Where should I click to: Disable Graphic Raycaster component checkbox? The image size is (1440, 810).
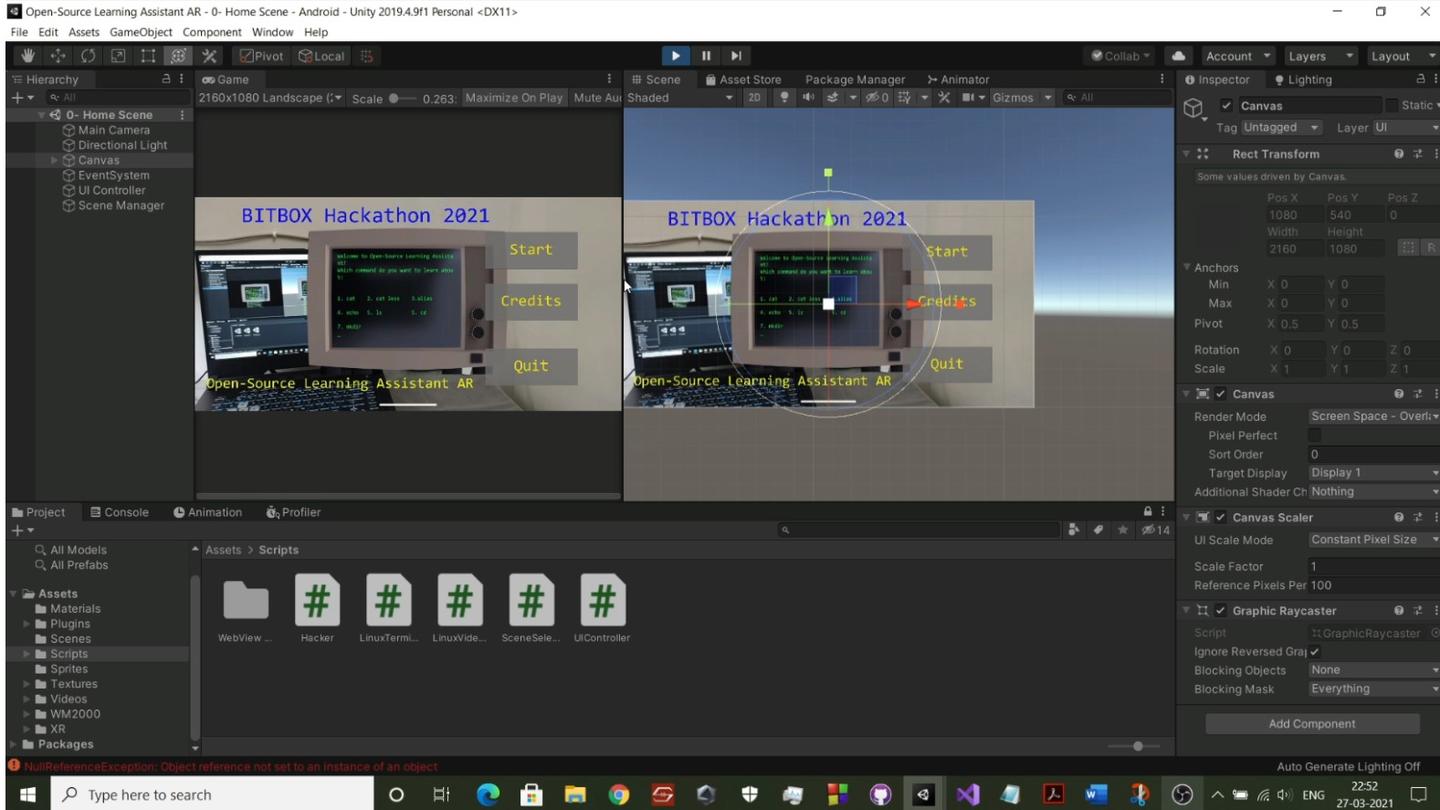tap(1221, 610)
